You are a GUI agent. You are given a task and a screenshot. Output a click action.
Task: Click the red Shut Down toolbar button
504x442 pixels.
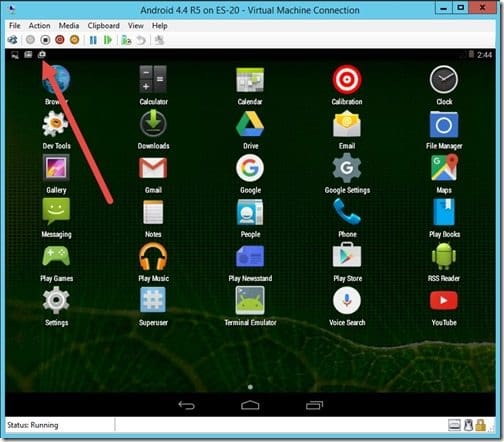(x=60, y=40)
